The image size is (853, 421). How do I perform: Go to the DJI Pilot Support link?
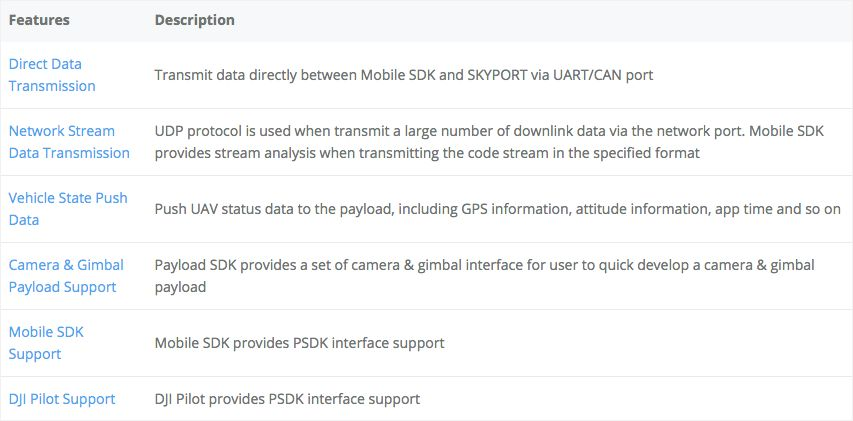62,399
